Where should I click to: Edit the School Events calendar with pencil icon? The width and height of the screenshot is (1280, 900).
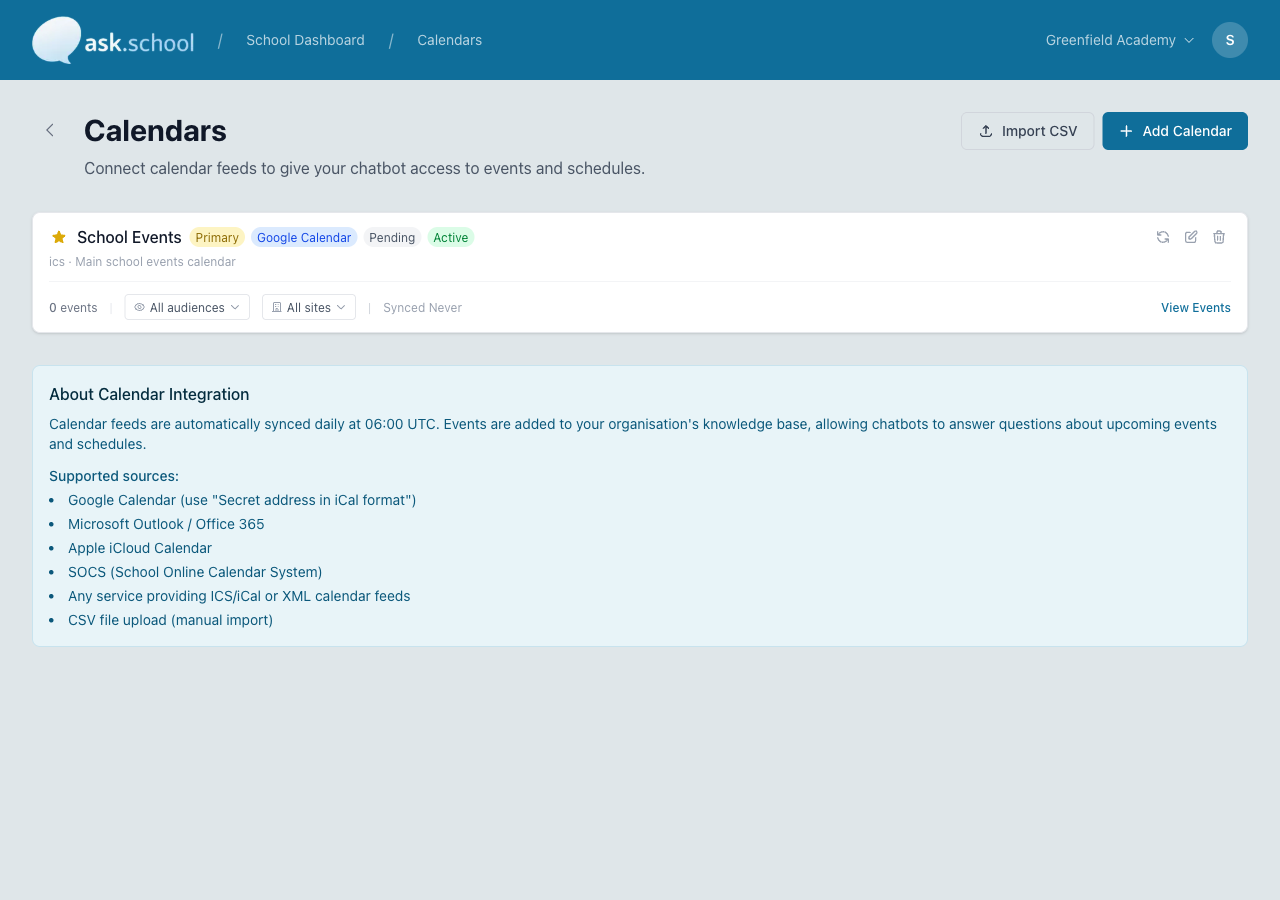(x=1191, y=237)
